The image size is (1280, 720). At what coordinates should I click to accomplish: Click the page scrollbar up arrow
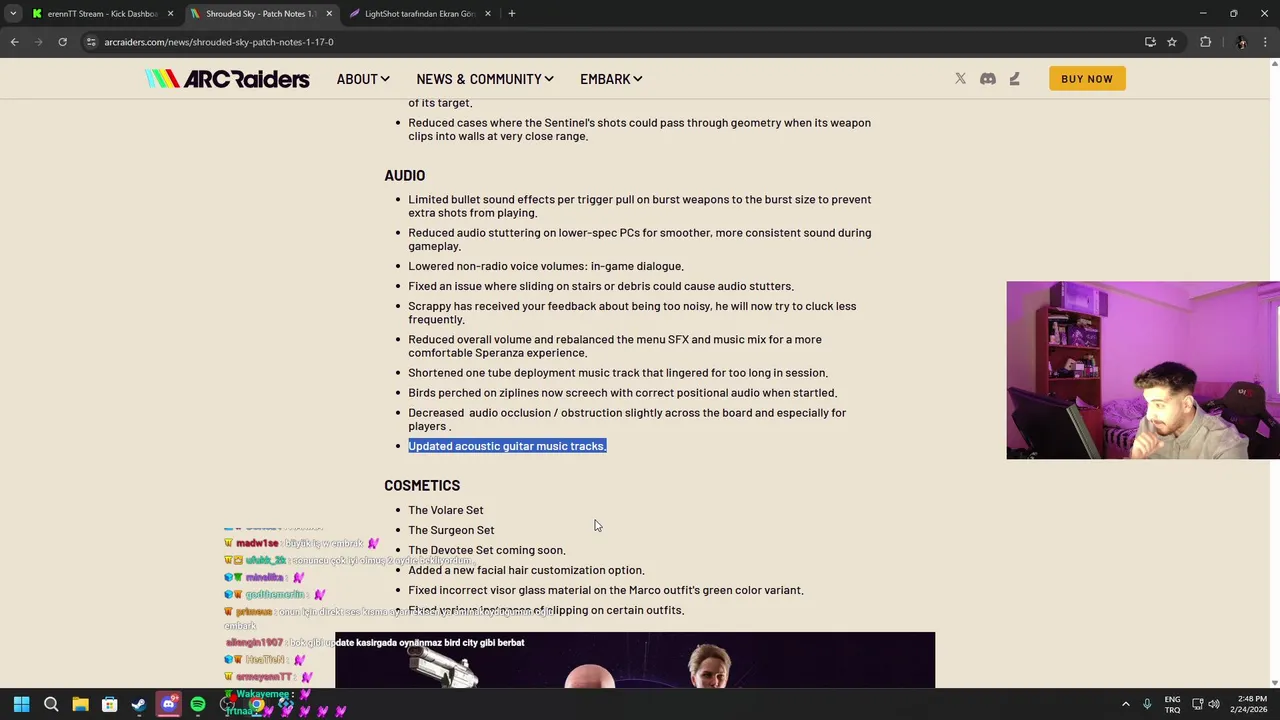[1274, 64]
